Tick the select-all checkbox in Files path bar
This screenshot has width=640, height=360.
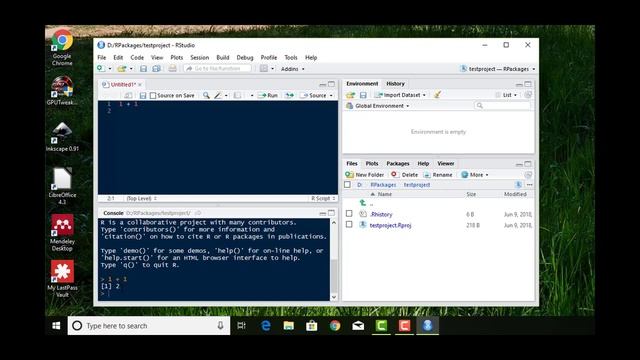coord(347,185)
